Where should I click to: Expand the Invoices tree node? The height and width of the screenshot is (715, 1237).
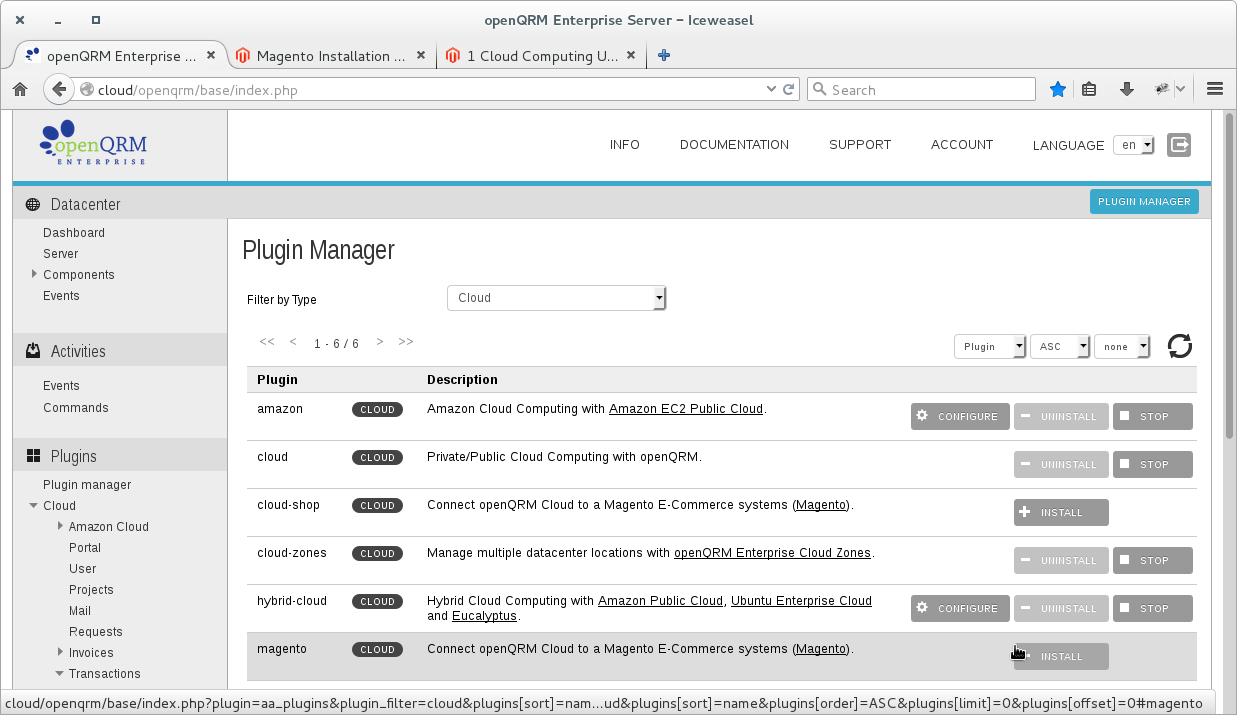[60, 652]
